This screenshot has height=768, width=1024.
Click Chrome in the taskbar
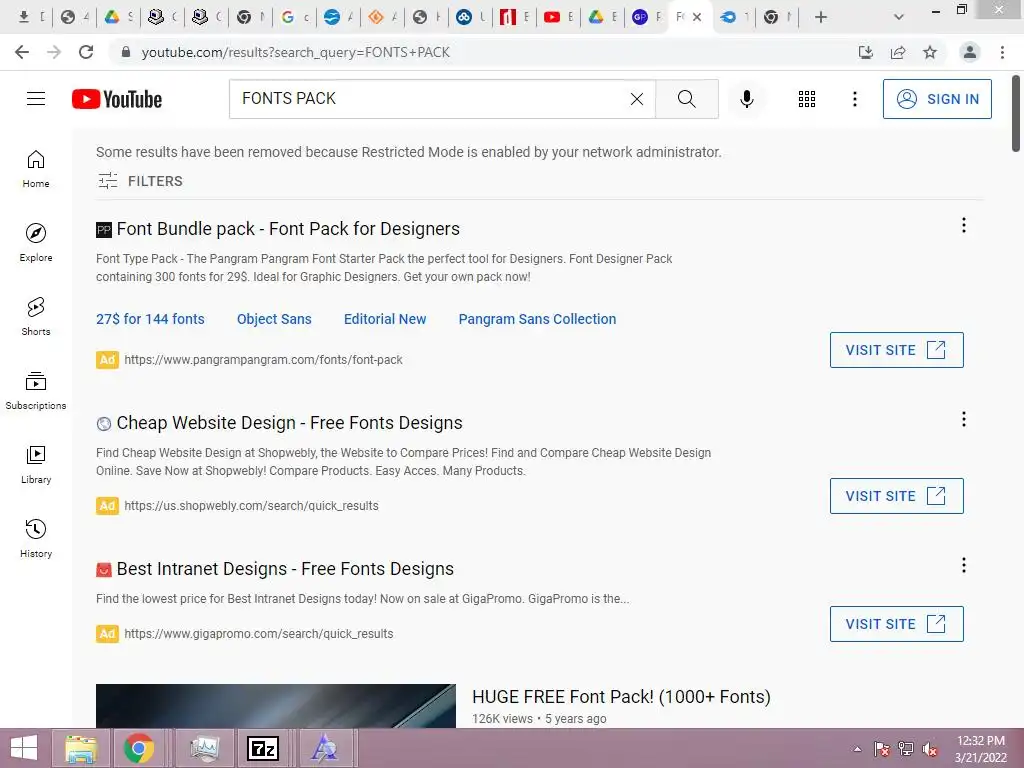point(138,748)
